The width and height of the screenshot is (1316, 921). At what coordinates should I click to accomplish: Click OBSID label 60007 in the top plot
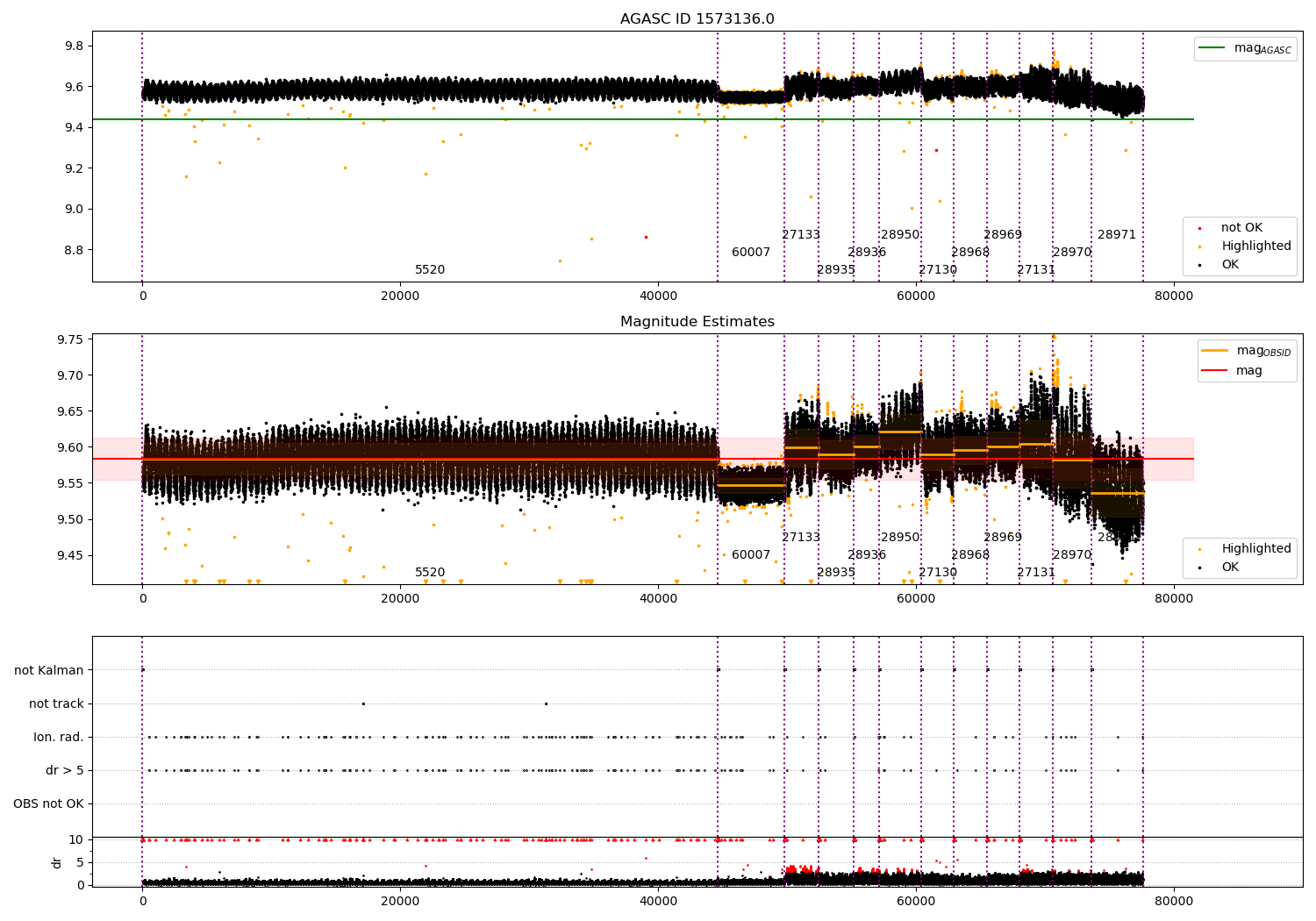751,253
